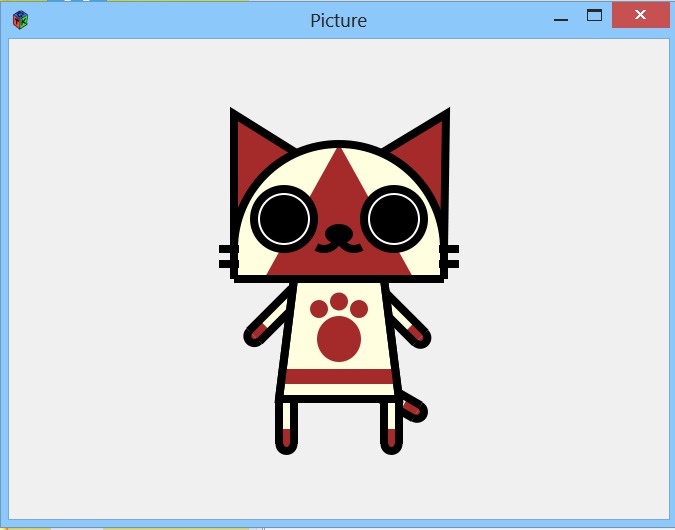The image size is (675, 530).
Task: Maximize the Picture window
Action: pos(594,16)
